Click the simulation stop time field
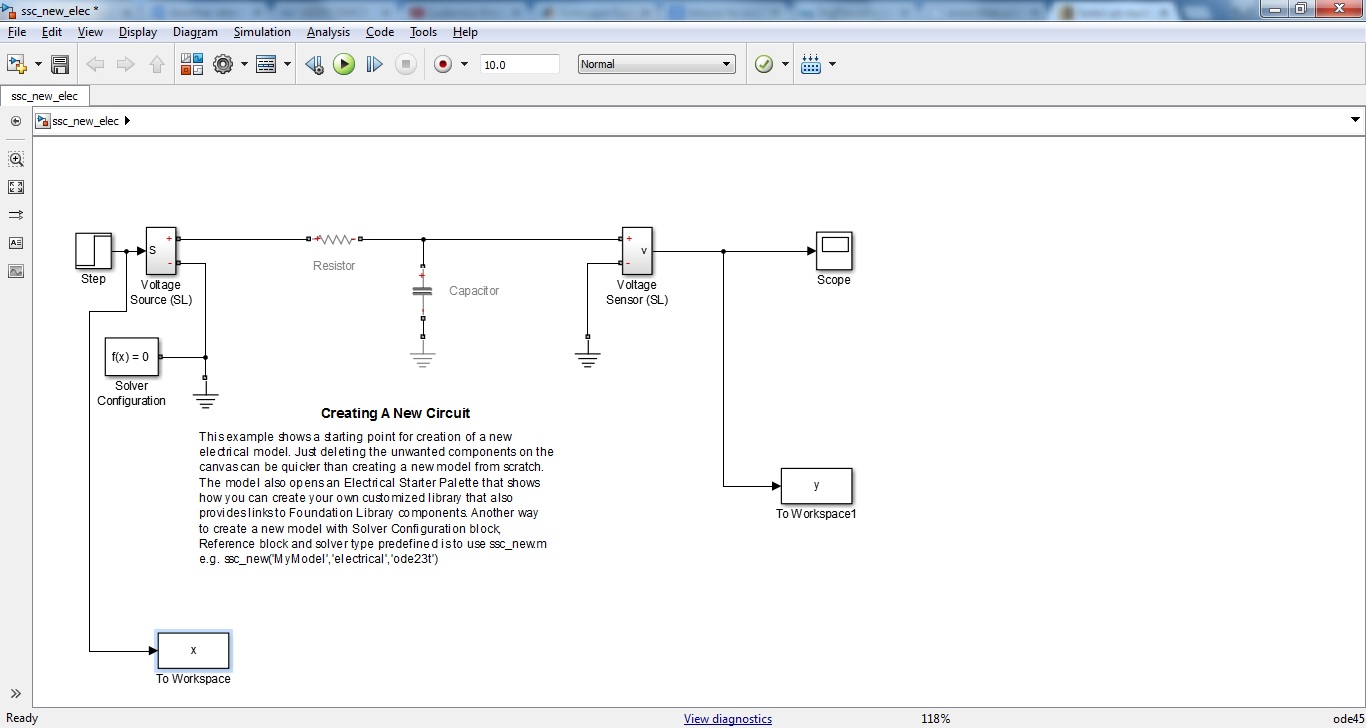The image size is (1366, 728). 519,64
